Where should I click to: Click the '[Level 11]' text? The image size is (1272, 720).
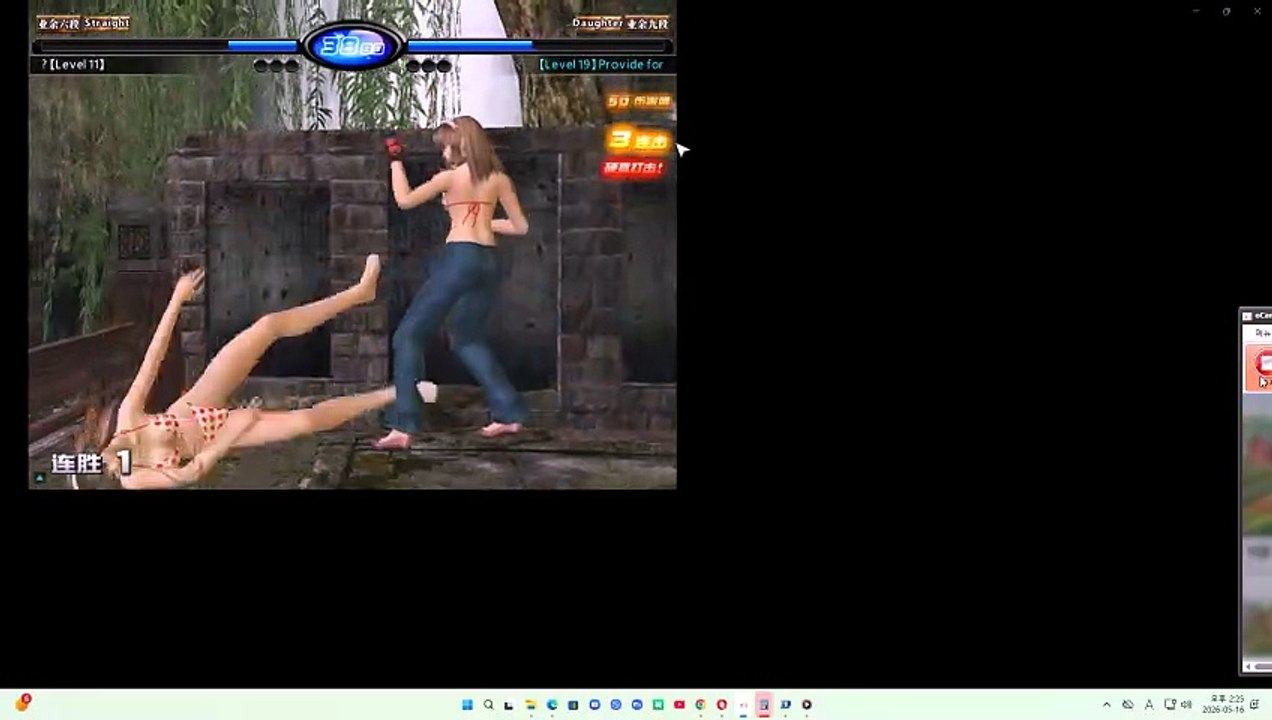[x=77, y=65]
